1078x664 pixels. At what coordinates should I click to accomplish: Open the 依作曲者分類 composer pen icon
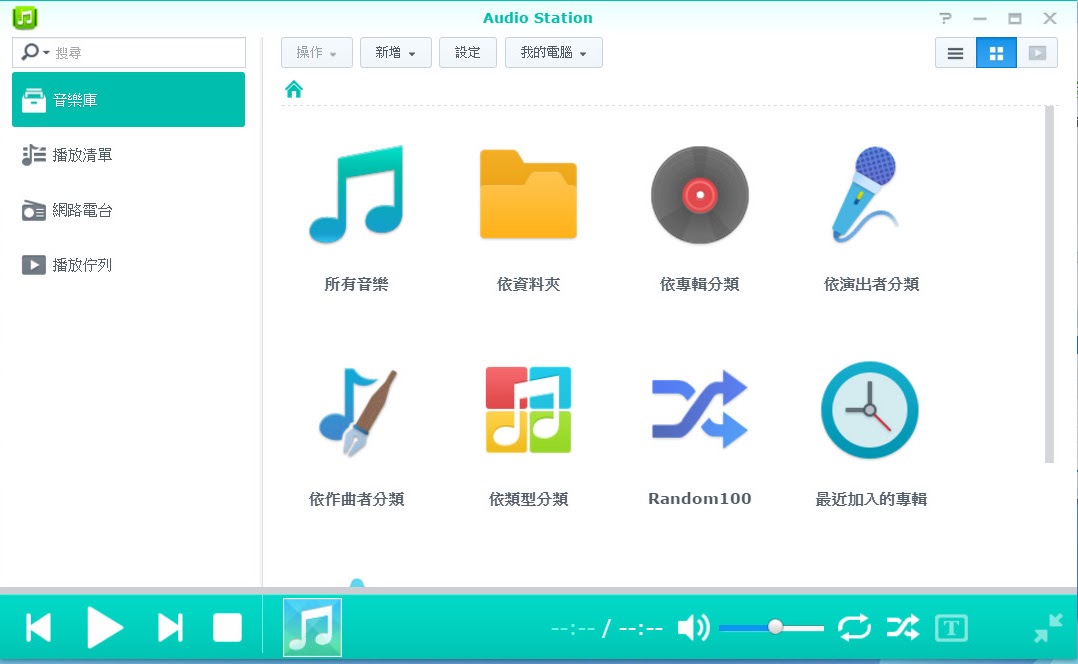[x=358, y=412]
